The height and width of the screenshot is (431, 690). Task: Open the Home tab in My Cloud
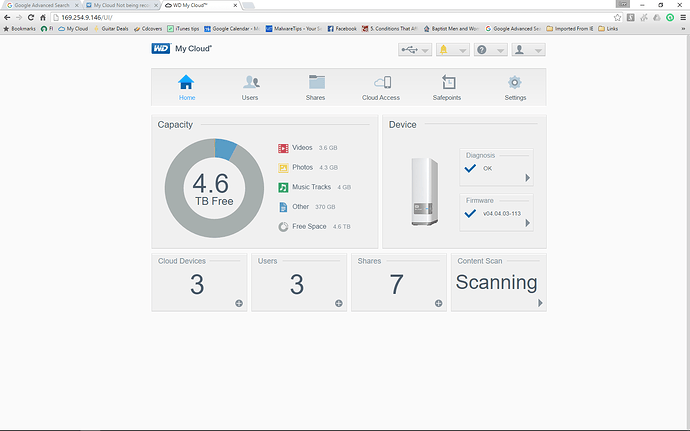(x=187, y=87)
